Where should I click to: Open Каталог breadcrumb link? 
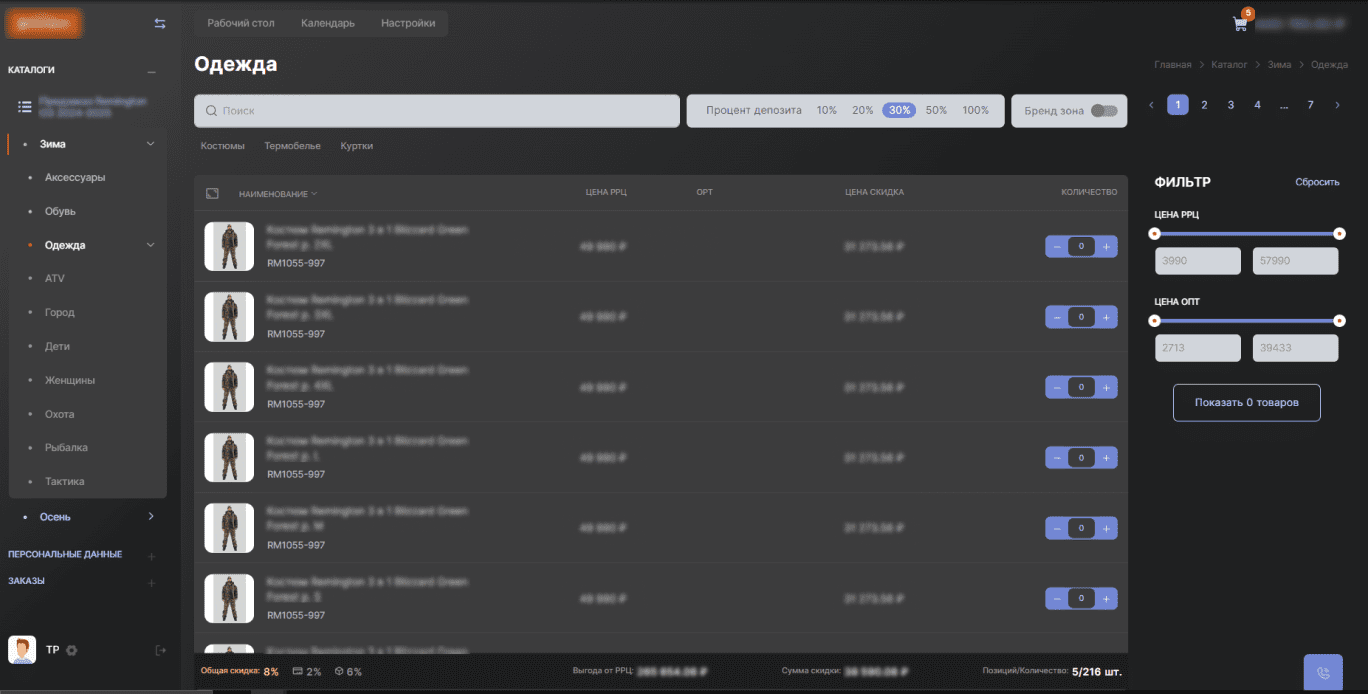pos(1229,64)
